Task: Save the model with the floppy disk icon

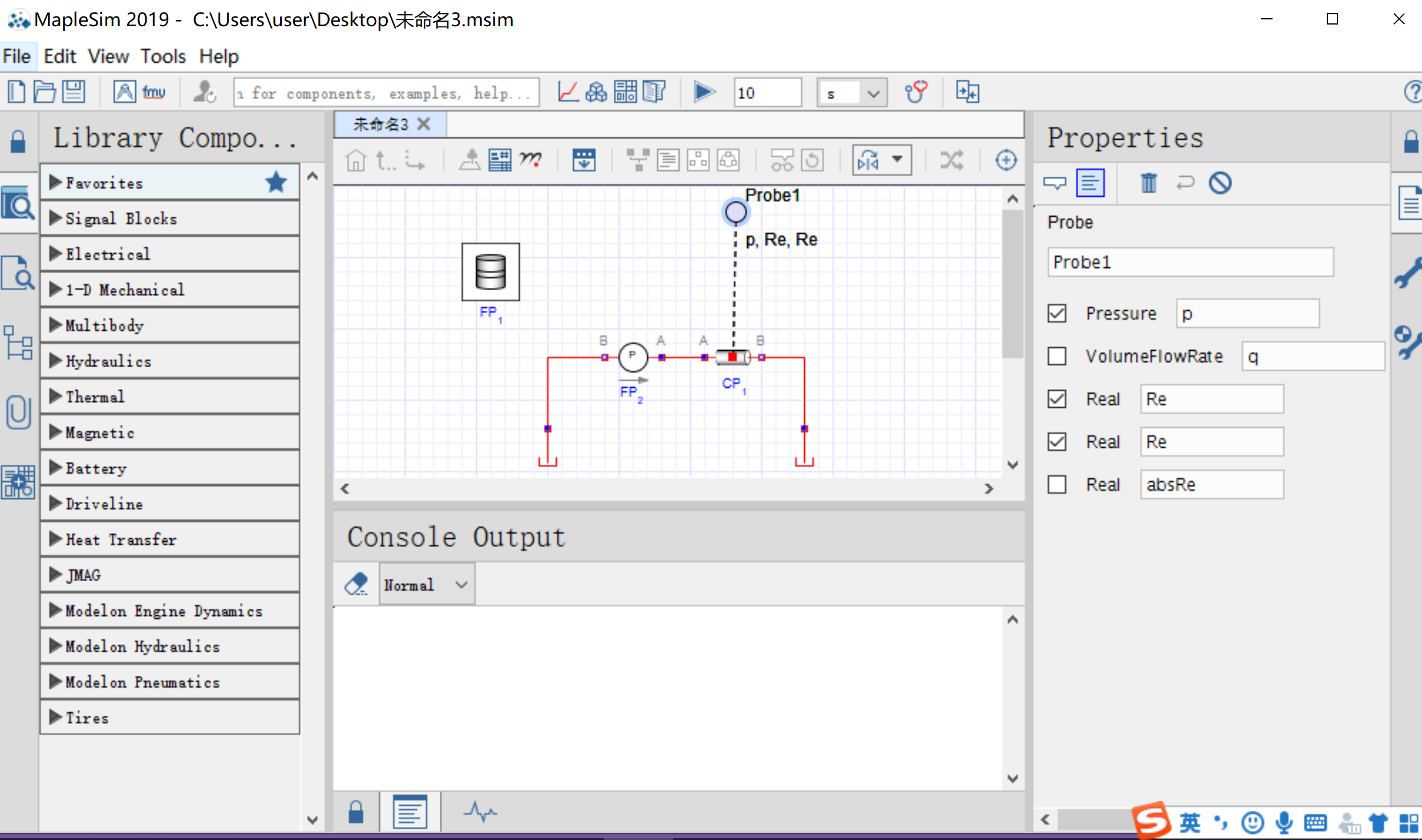Action: tap(74, 91)
